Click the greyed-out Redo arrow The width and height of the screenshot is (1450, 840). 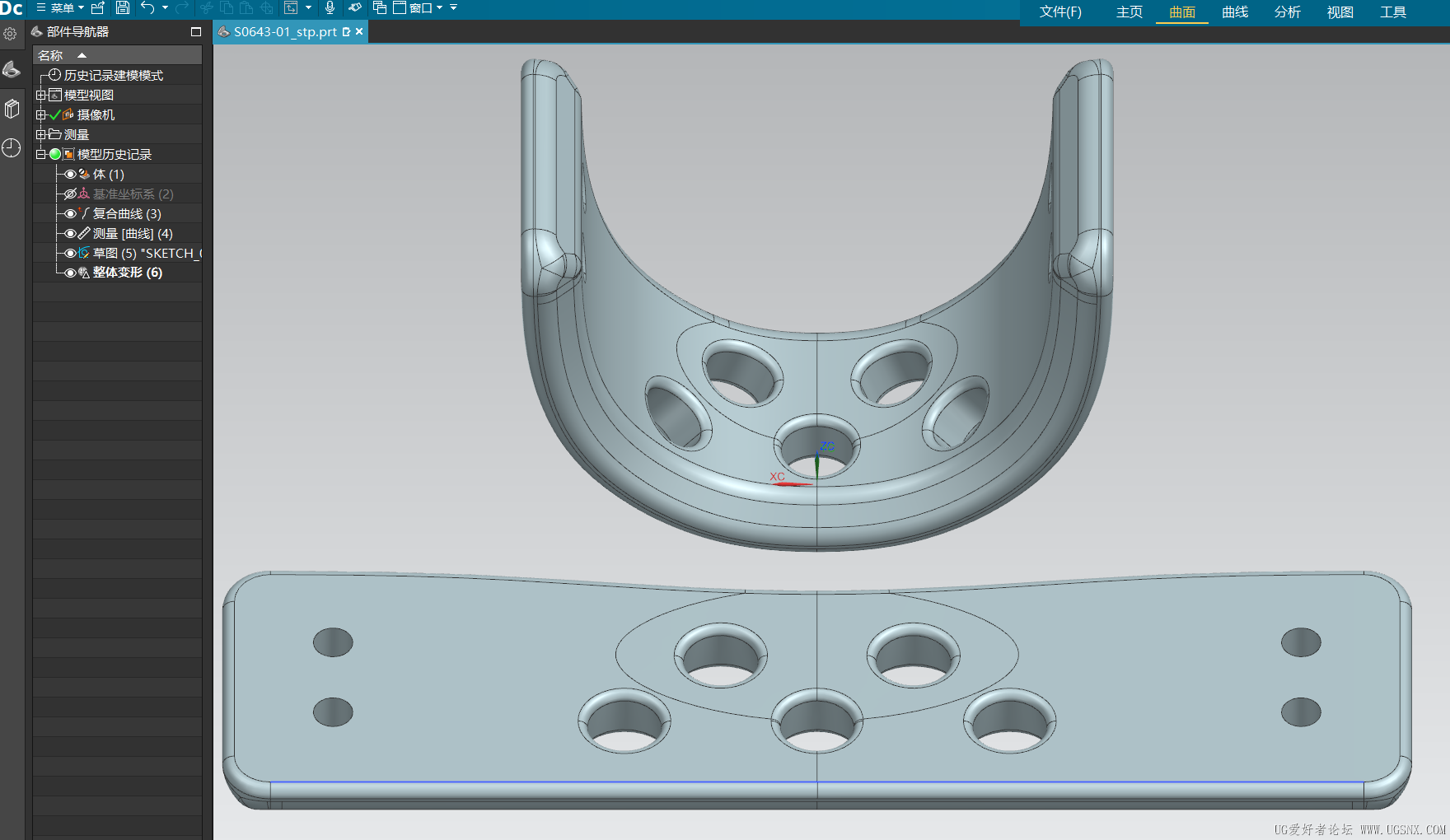click(x=182, y=8)
